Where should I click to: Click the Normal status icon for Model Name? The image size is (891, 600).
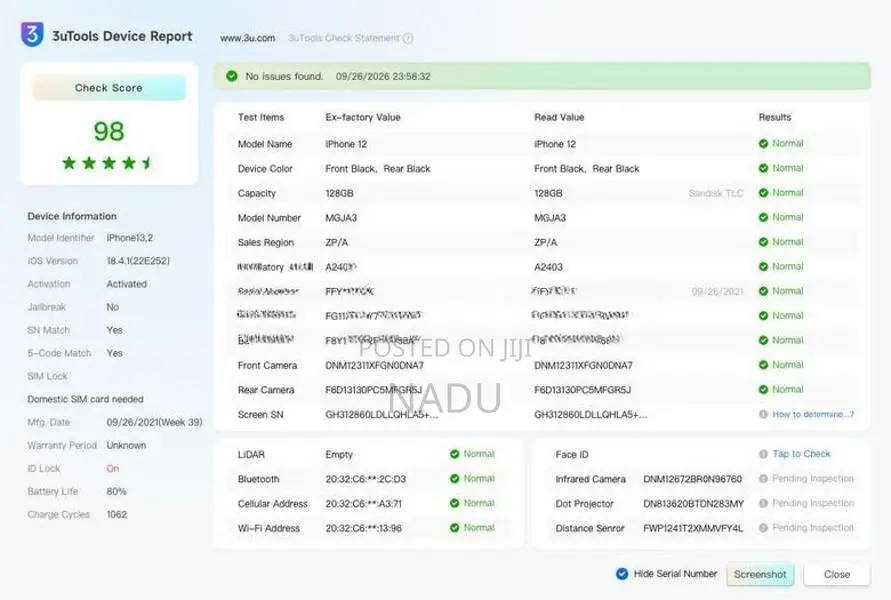tap(763, 144)
